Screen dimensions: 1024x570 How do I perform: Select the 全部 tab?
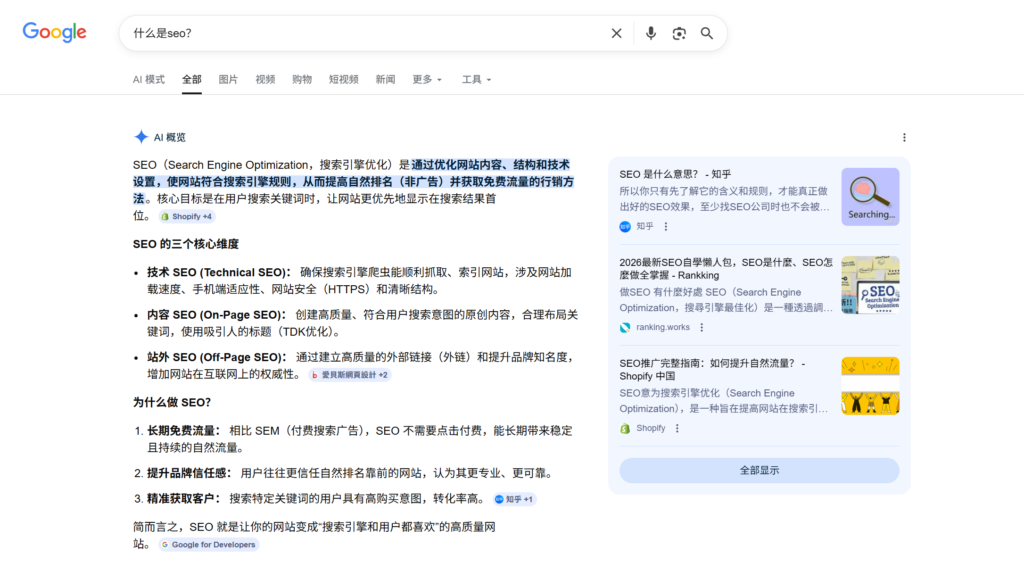click(x=191, y=80)
